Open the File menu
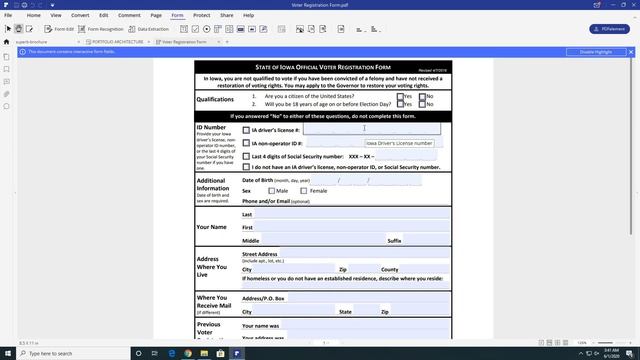 (x=8, y=15)
